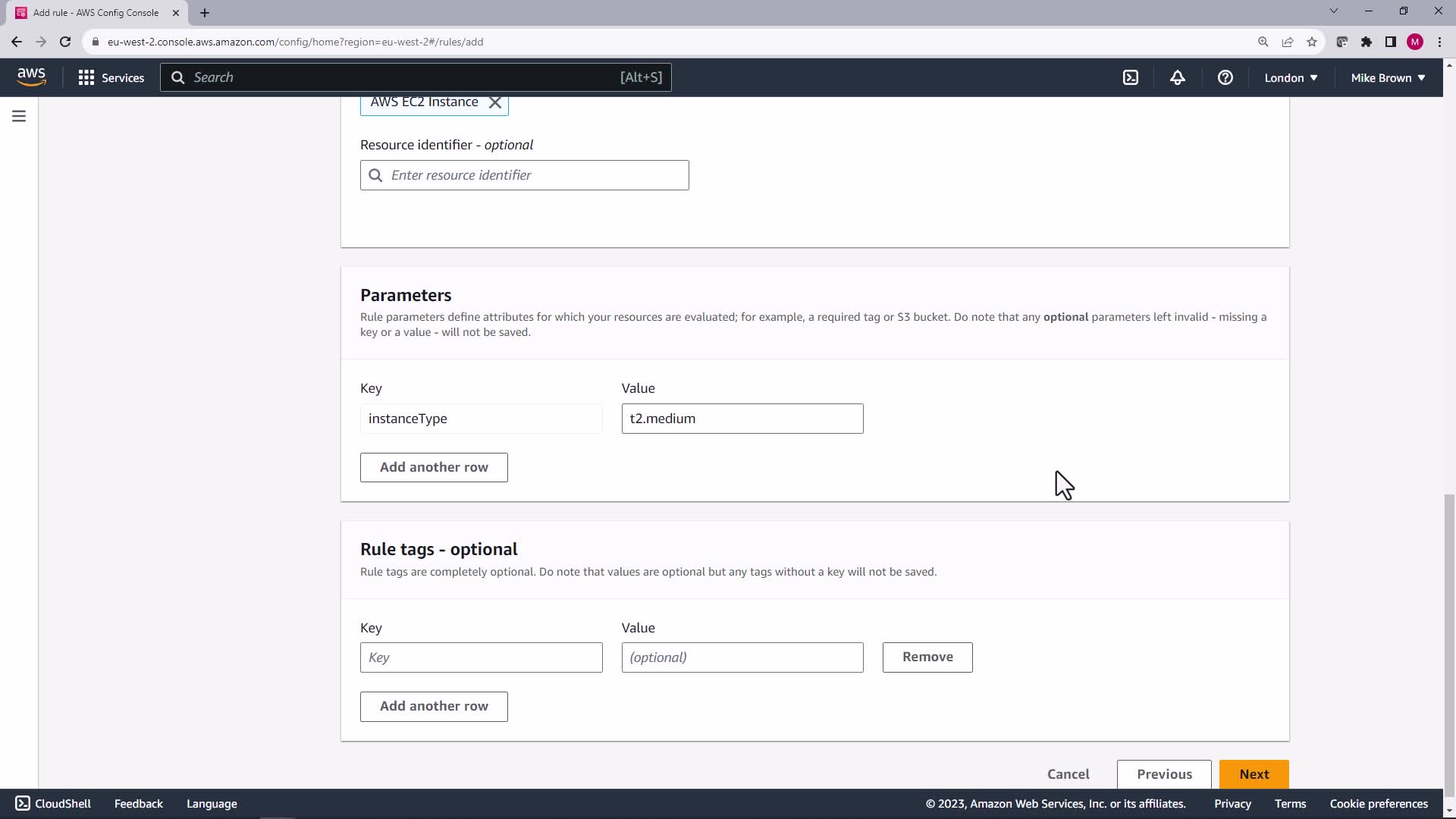Open the help question mark icon
This screenshot has width=1456, height=819.
(x=1225, y=77)
